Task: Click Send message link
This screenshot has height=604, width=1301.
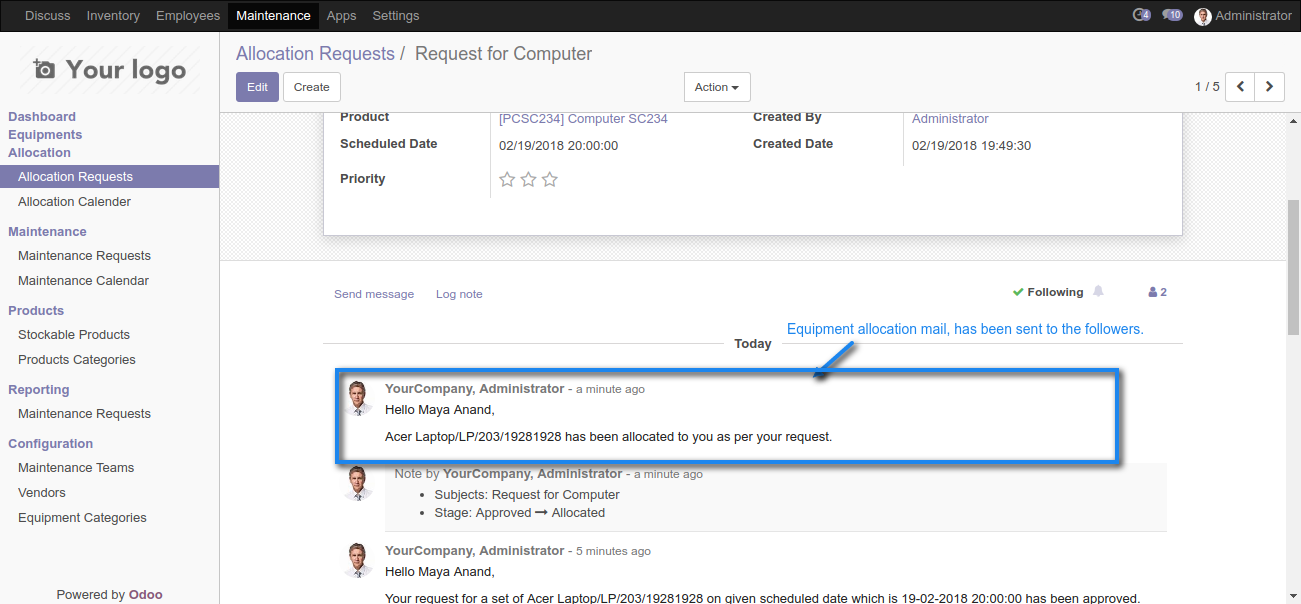Action: pyautogui.click(x=374, y=294)
